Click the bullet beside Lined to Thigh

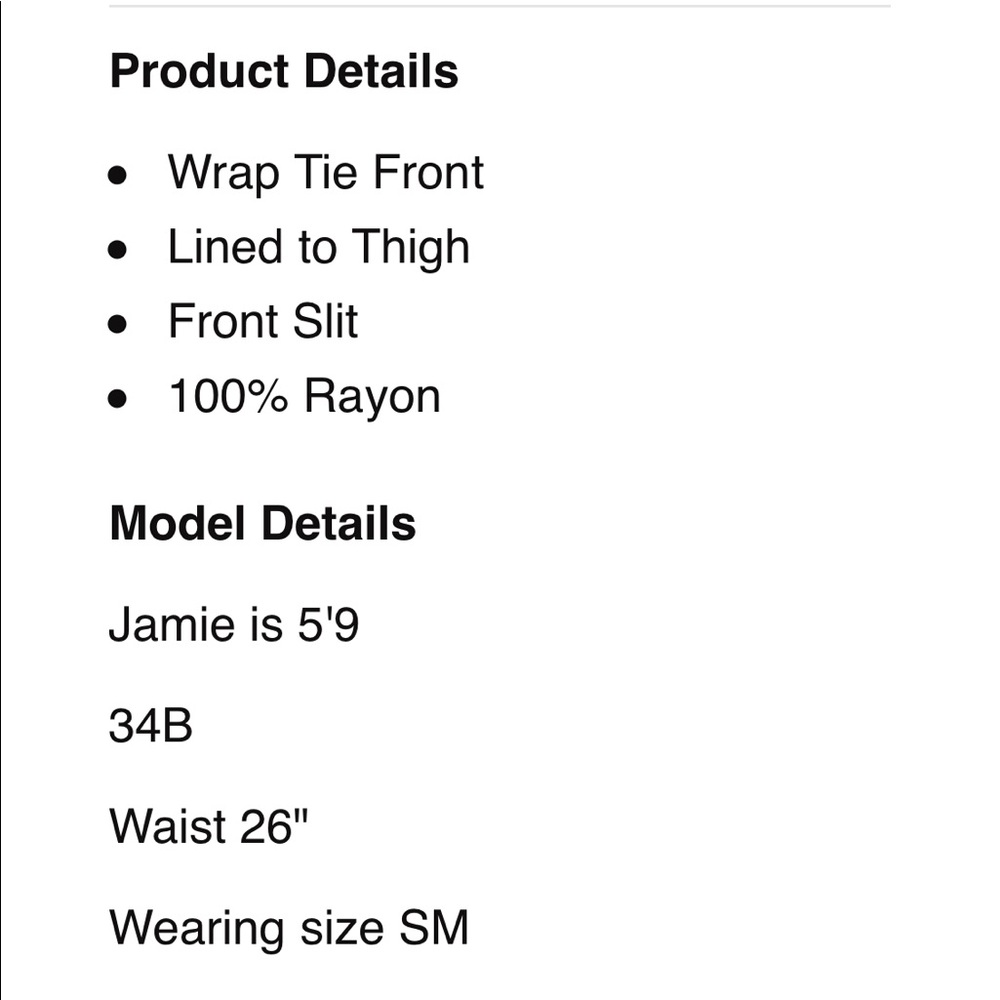click(x=118, y=249)
